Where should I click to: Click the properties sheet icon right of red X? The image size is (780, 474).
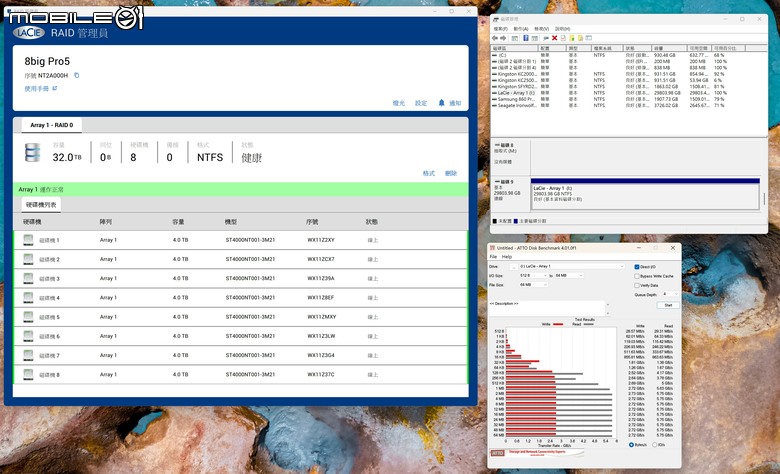point(563,38)
